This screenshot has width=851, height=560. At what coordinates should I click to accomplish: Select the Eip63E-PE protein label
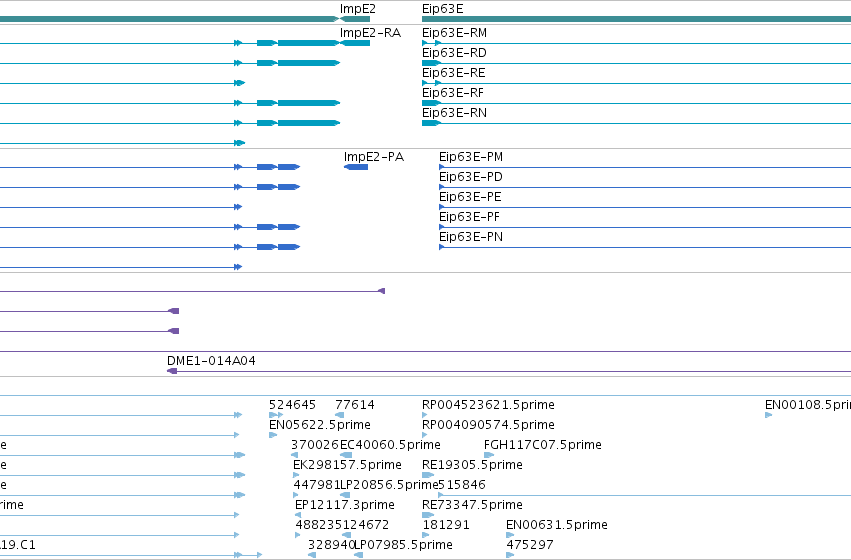(x=470, y=197)
